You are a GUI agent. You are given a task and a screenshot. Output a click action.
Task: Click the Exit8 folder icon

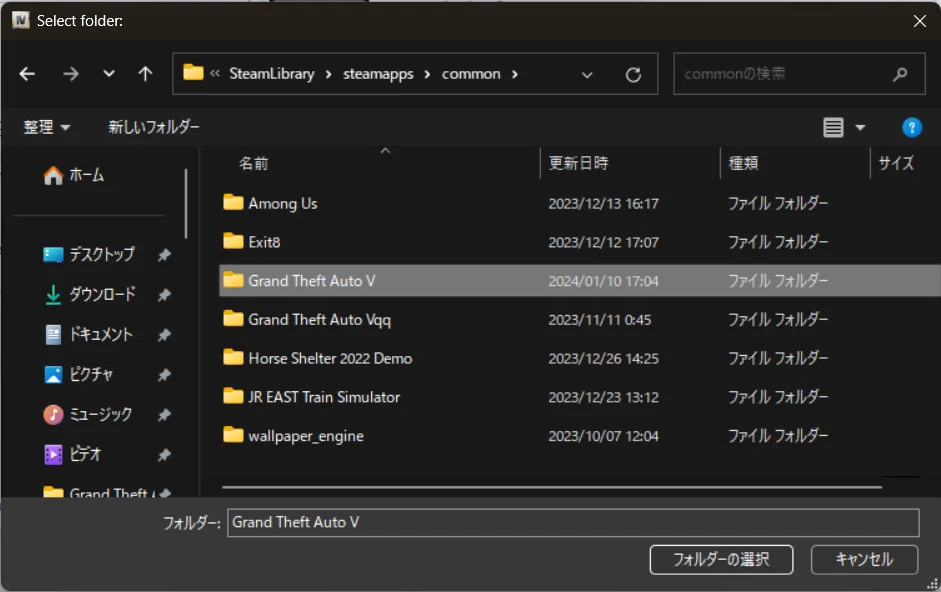pos(233,241)
